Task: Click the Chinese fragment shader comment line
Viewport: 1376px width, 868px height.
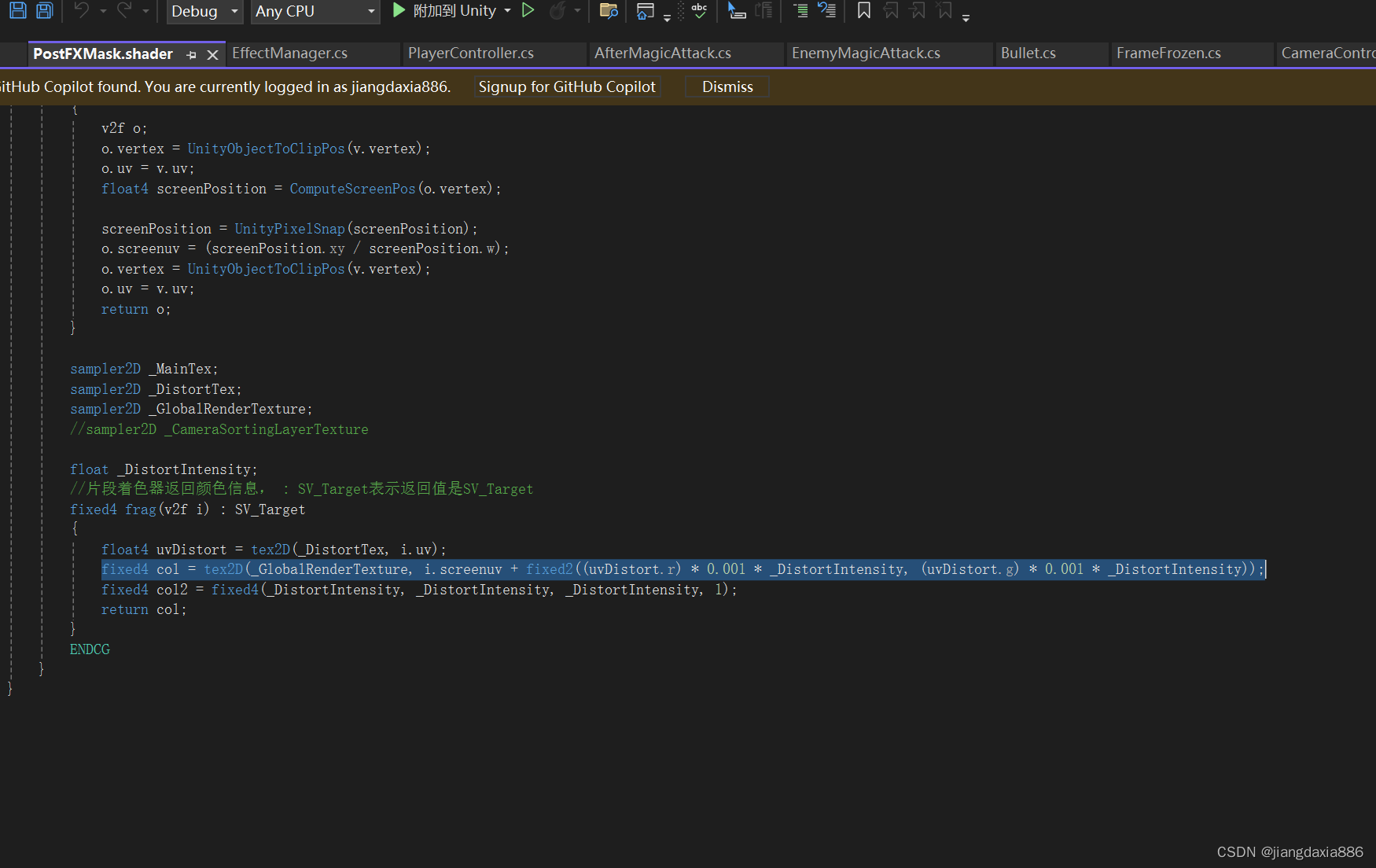Action: (301, 489)
